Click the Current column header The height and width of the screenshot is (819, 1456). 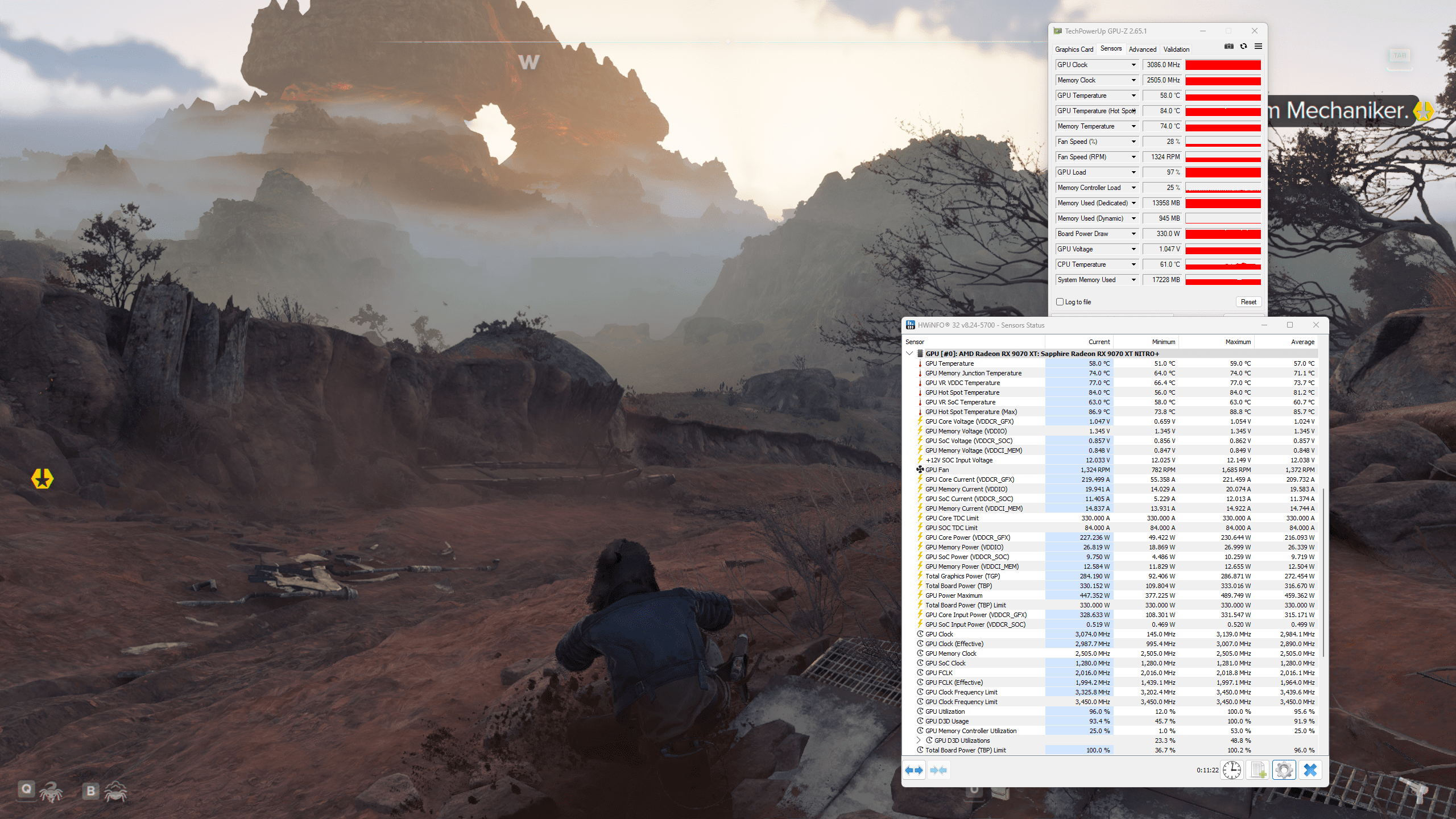click(1079, 342)
